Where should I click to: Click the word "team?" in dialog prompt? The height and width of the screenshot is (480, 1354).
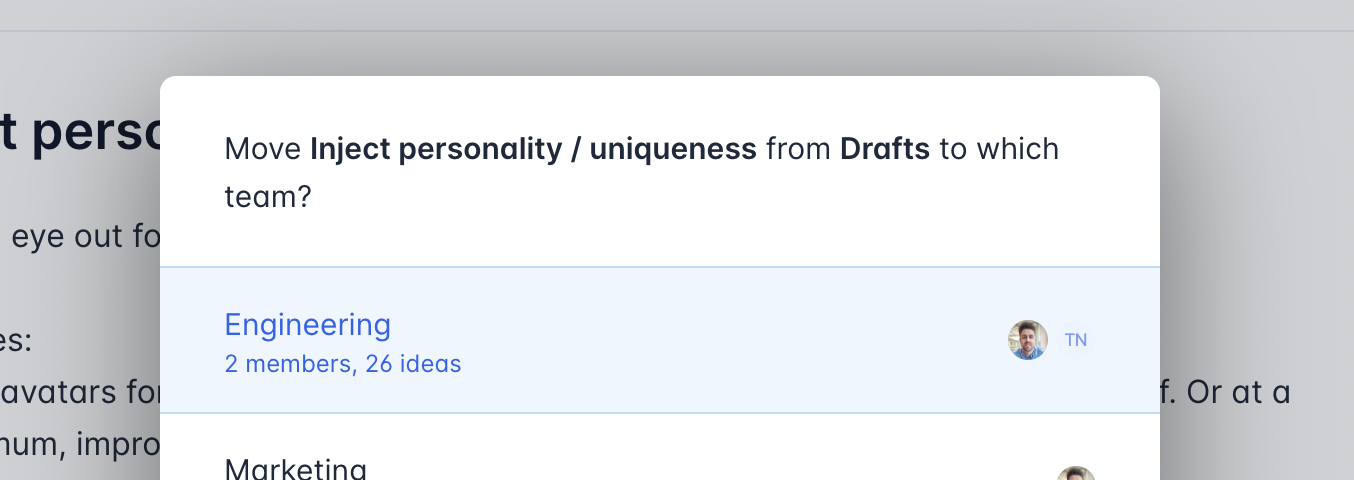[x=268, y=196]
